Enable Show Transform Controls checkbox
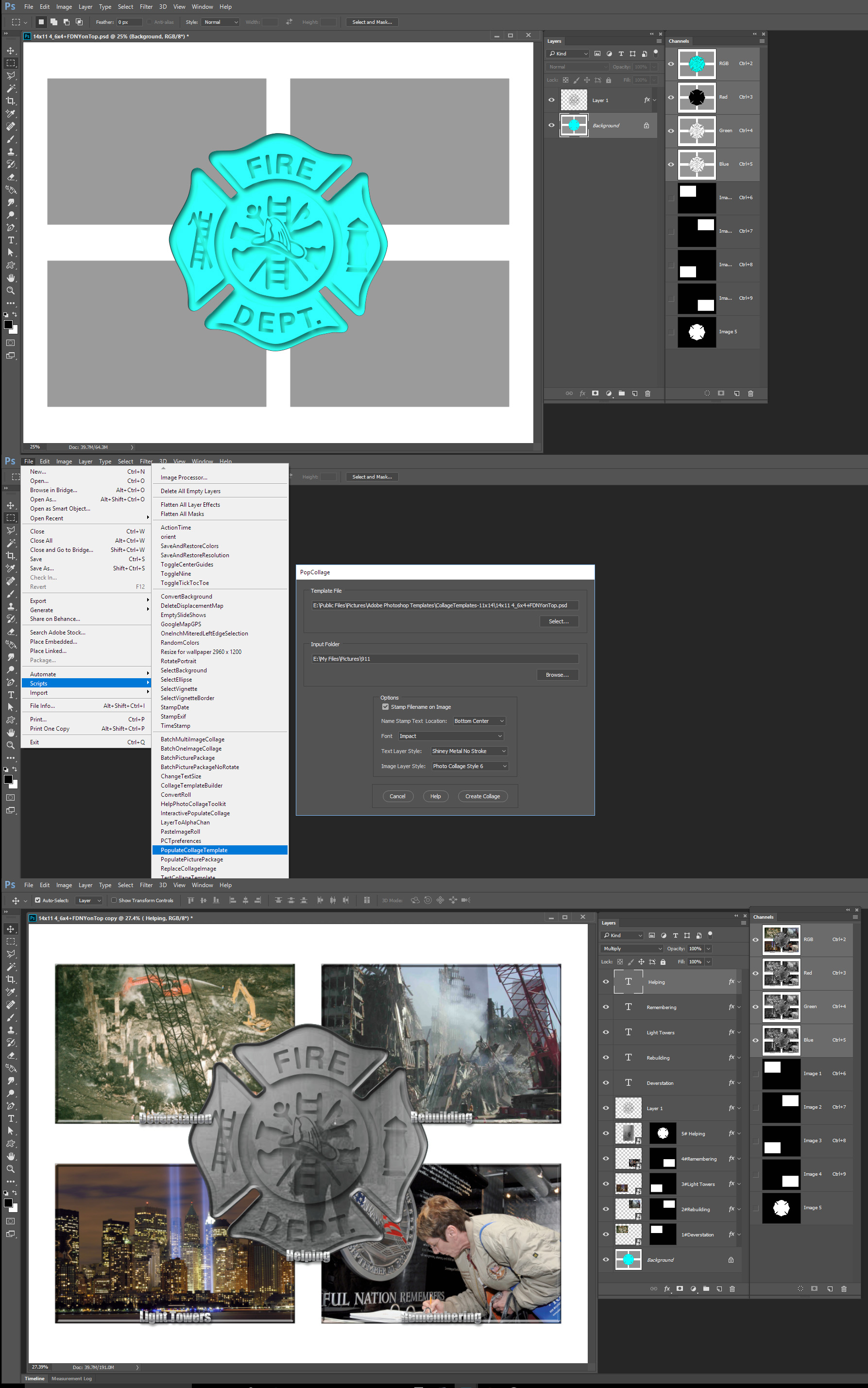This screenshot has height=1388, width=868. click(114, 900)
